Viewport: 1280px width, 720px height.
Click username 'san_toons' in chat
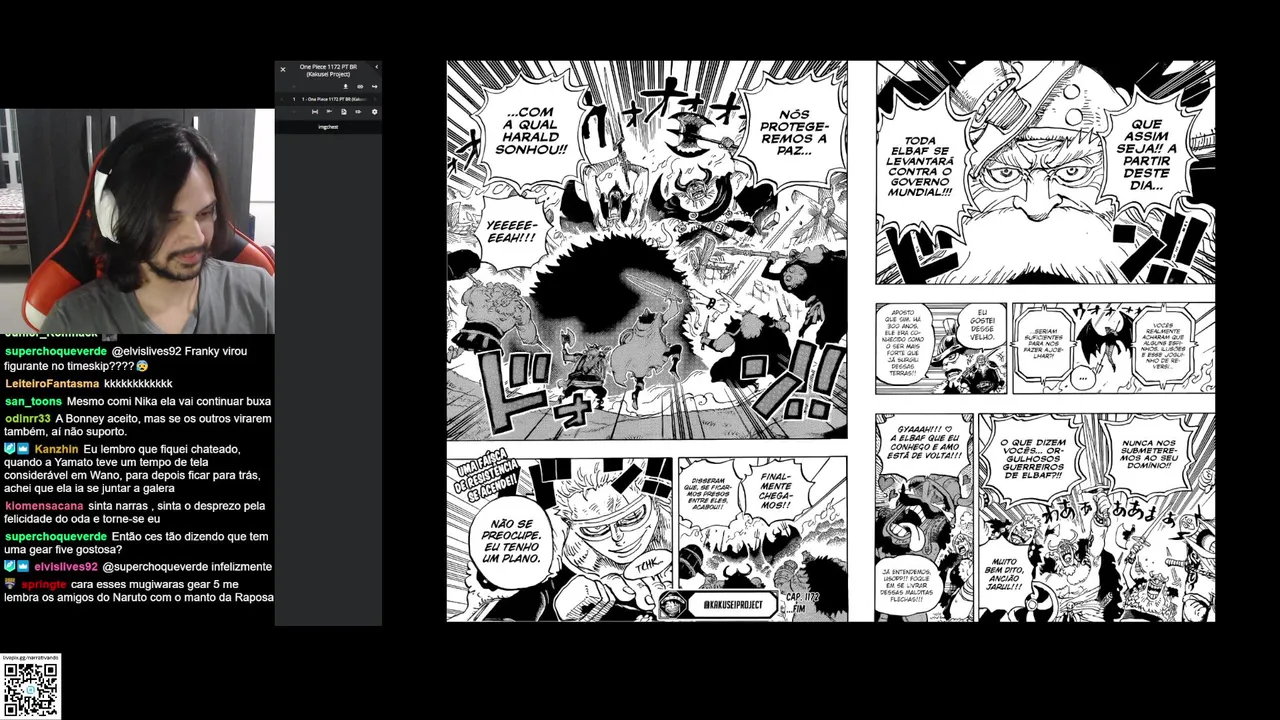pos(33,401)
